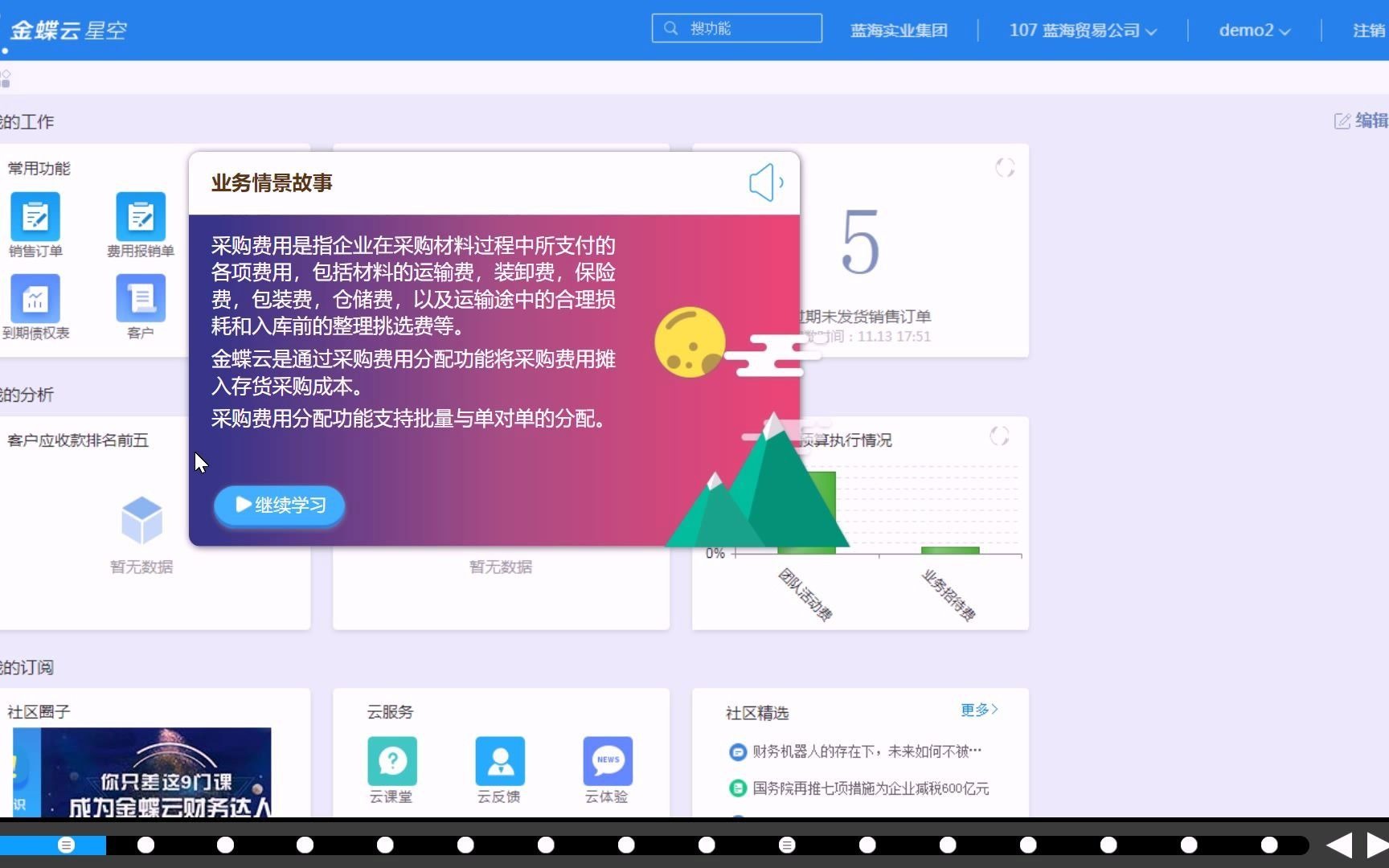Click the 蓝海实业集团 label
This screenshot has height=868, width=1389.
(x=899, y=31)
